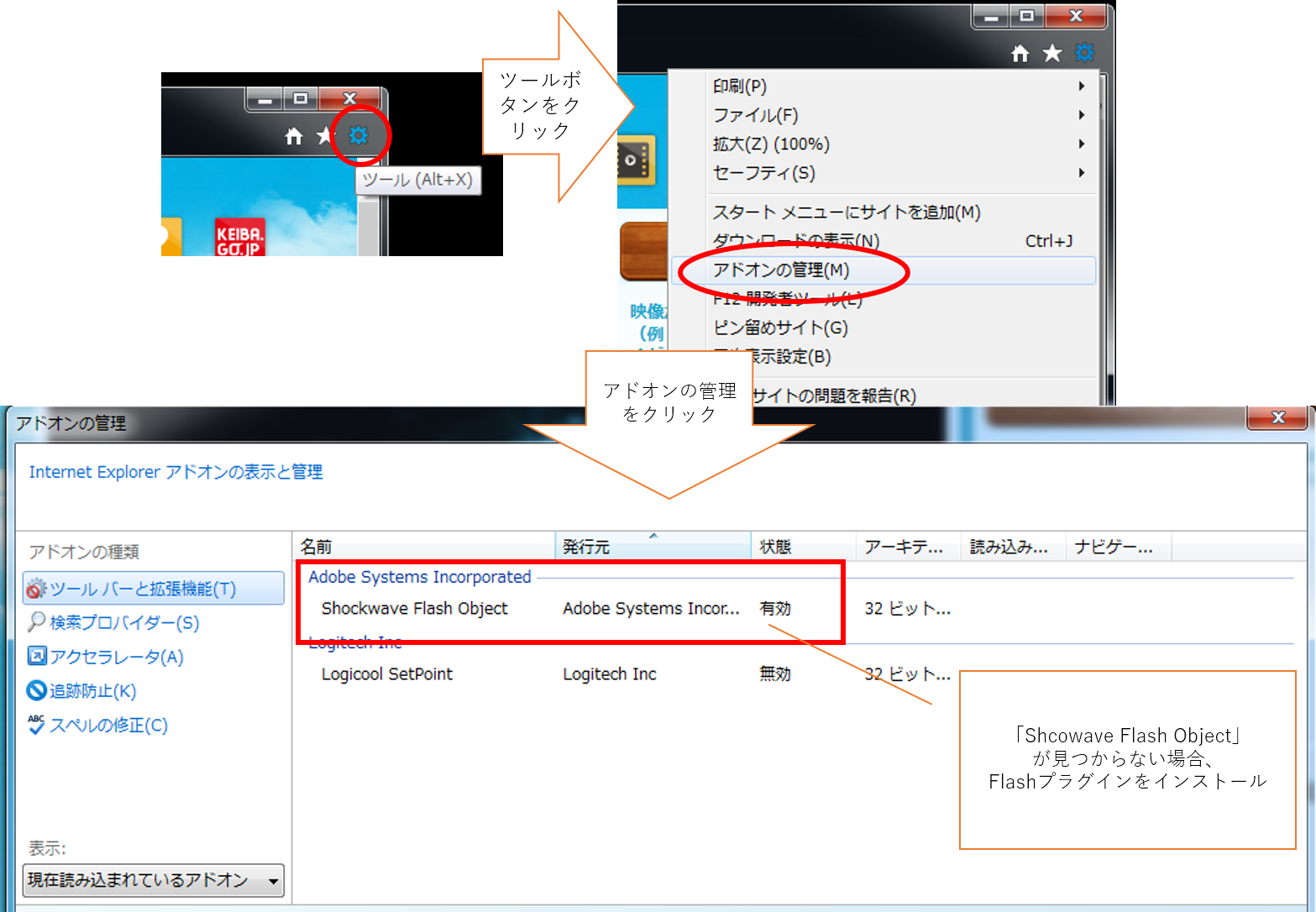Open 追跡防止(K) tracking protection category
Viewport: 1316px width, 912px height.
point(92,691)
